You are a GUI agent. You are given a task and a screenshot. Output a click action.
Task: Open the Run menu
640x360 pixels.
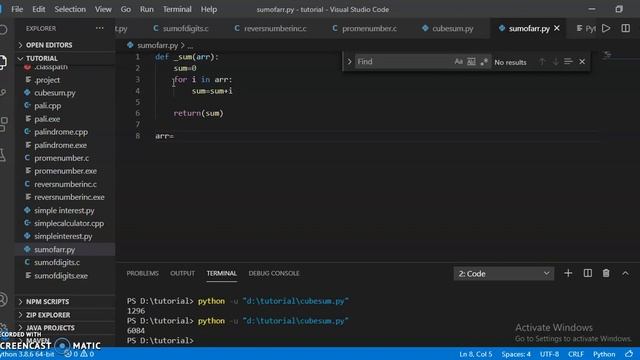(147, 9)
